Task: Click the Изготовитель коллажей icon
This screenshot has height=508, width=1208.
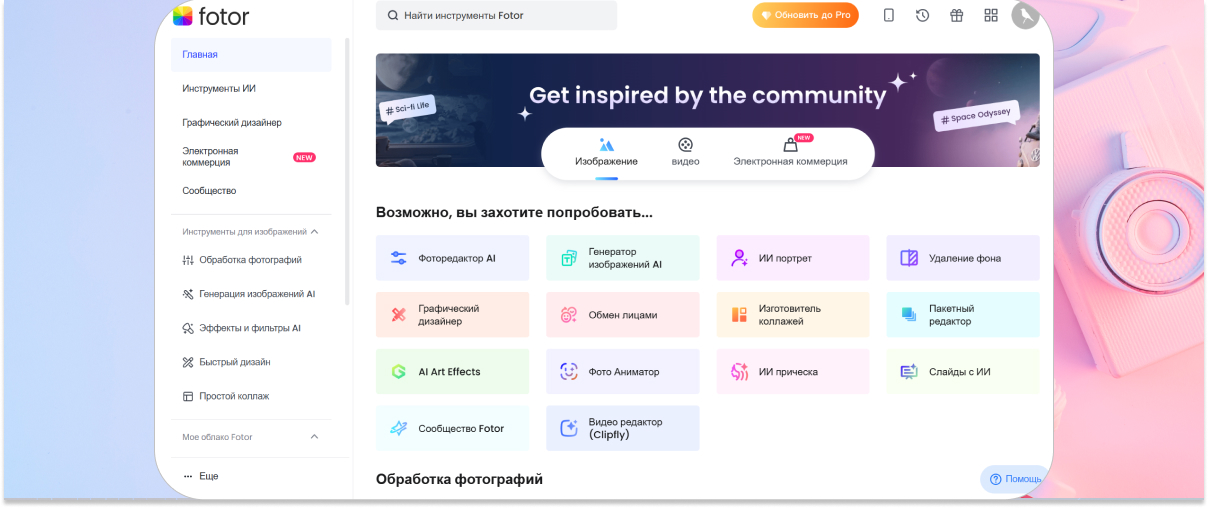Action: tap(739, 315)
